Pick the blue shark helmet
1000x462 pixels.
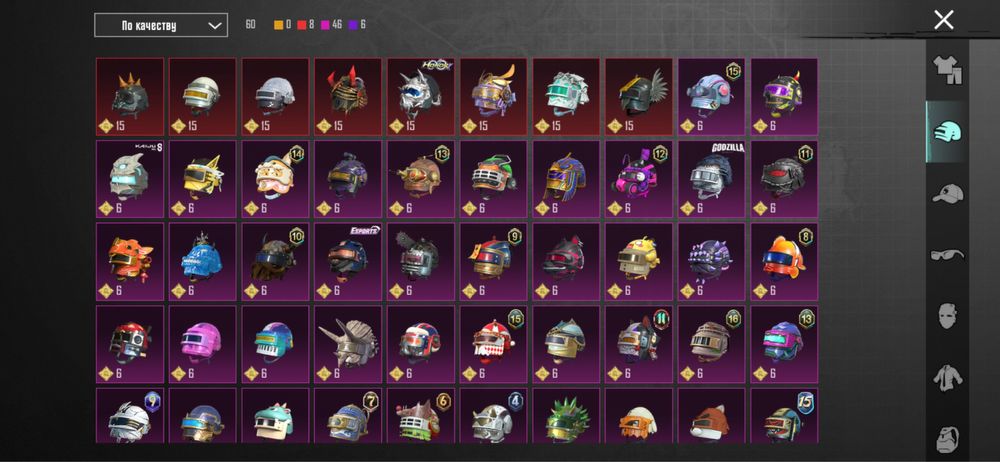click(x=202, y=261)
